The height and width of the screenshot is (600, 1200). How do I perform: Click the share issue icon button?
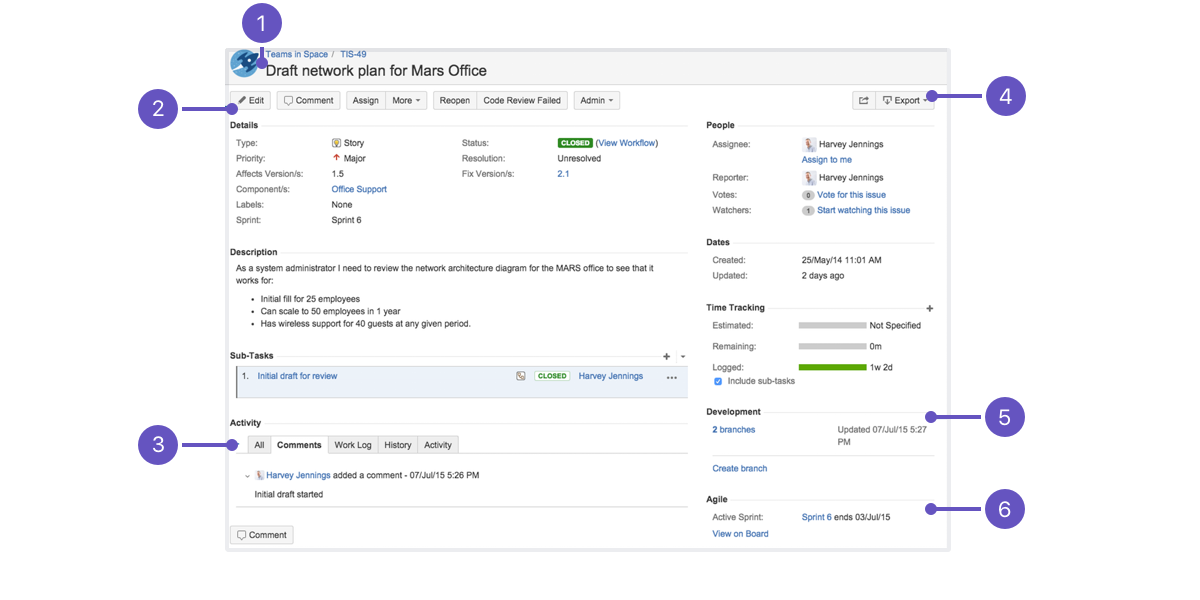point(863,100)
